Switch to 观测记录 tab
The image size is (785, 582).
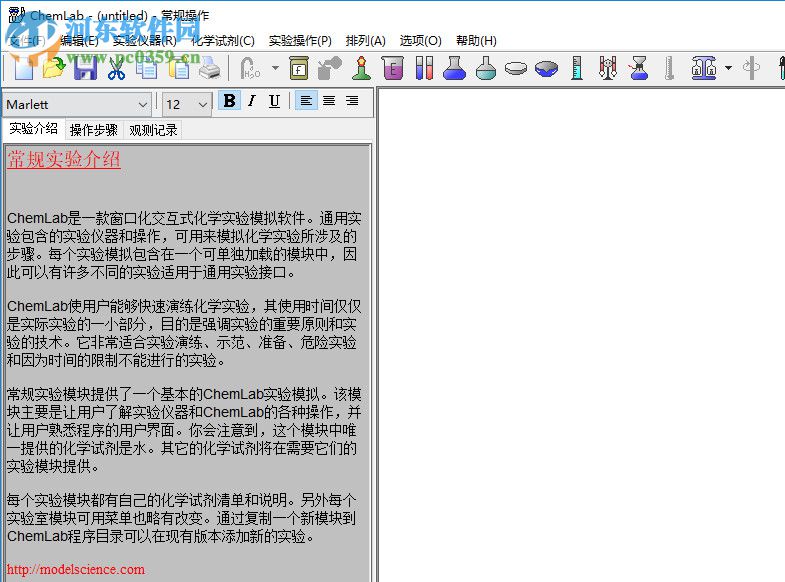click(x=153, y=130)
